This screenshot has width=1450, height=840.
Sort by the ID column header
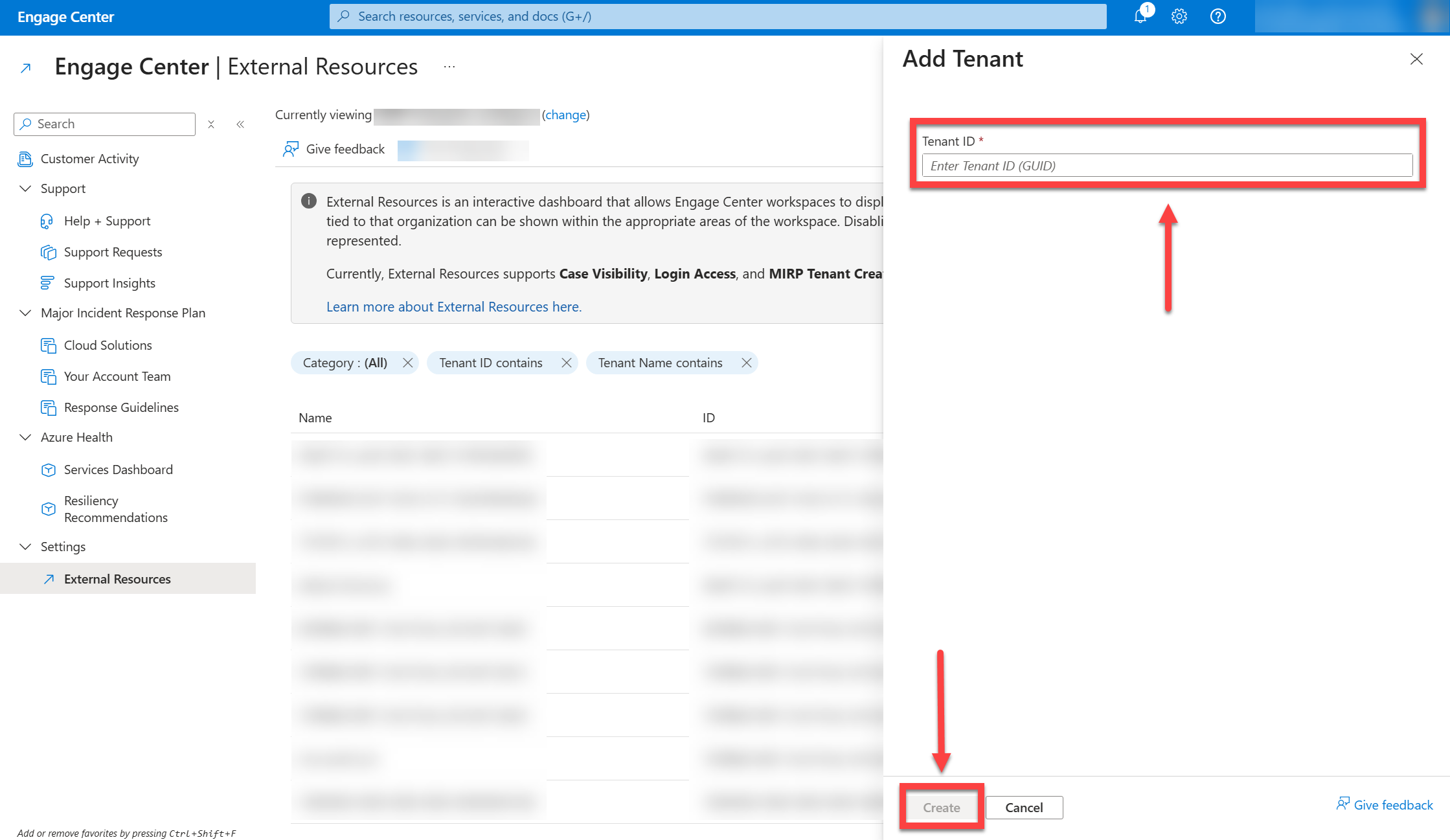click(x=709, y=418)
